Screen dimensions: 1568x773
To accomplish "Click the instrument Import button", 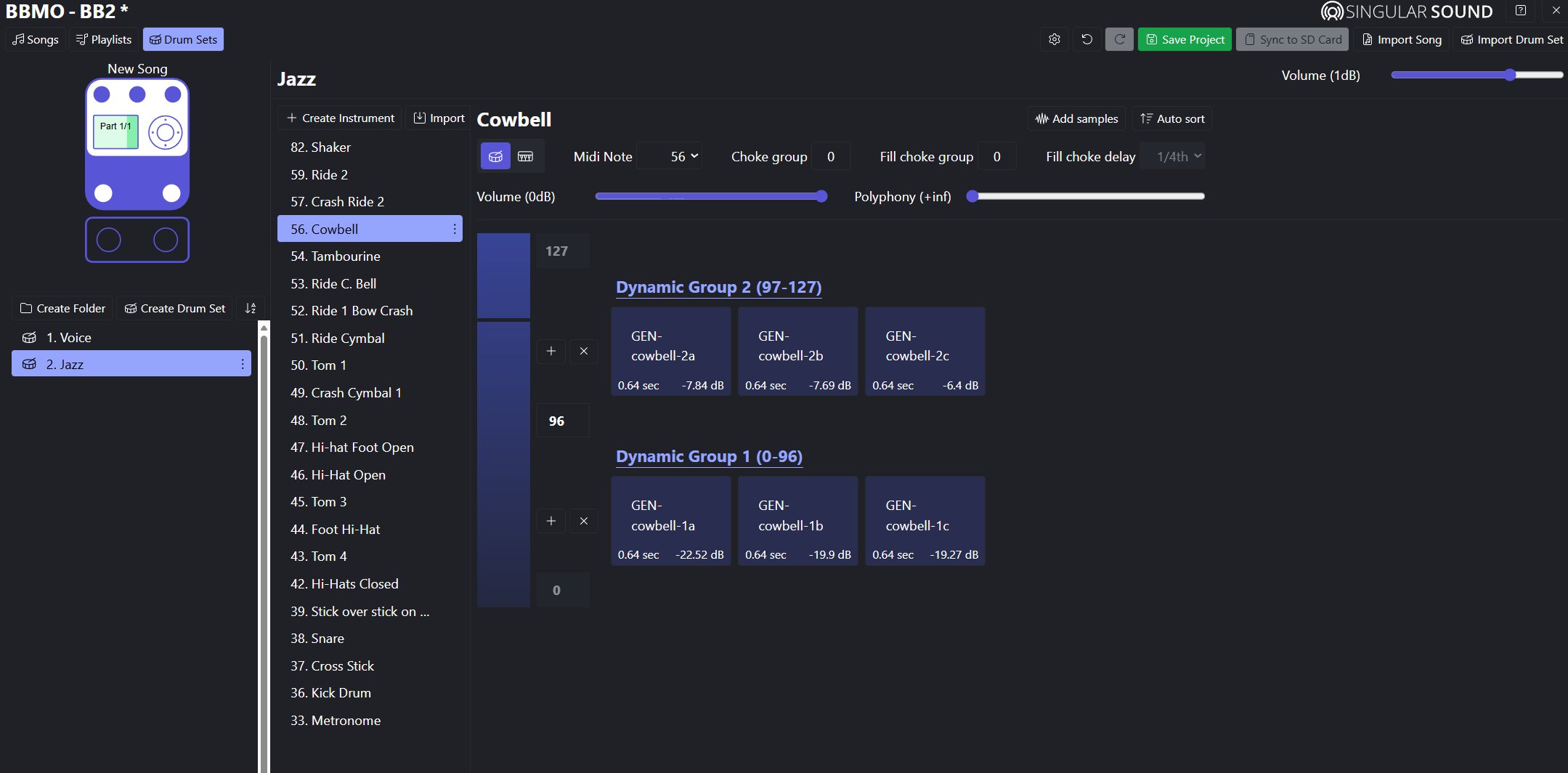I will (x=439, y=118).
